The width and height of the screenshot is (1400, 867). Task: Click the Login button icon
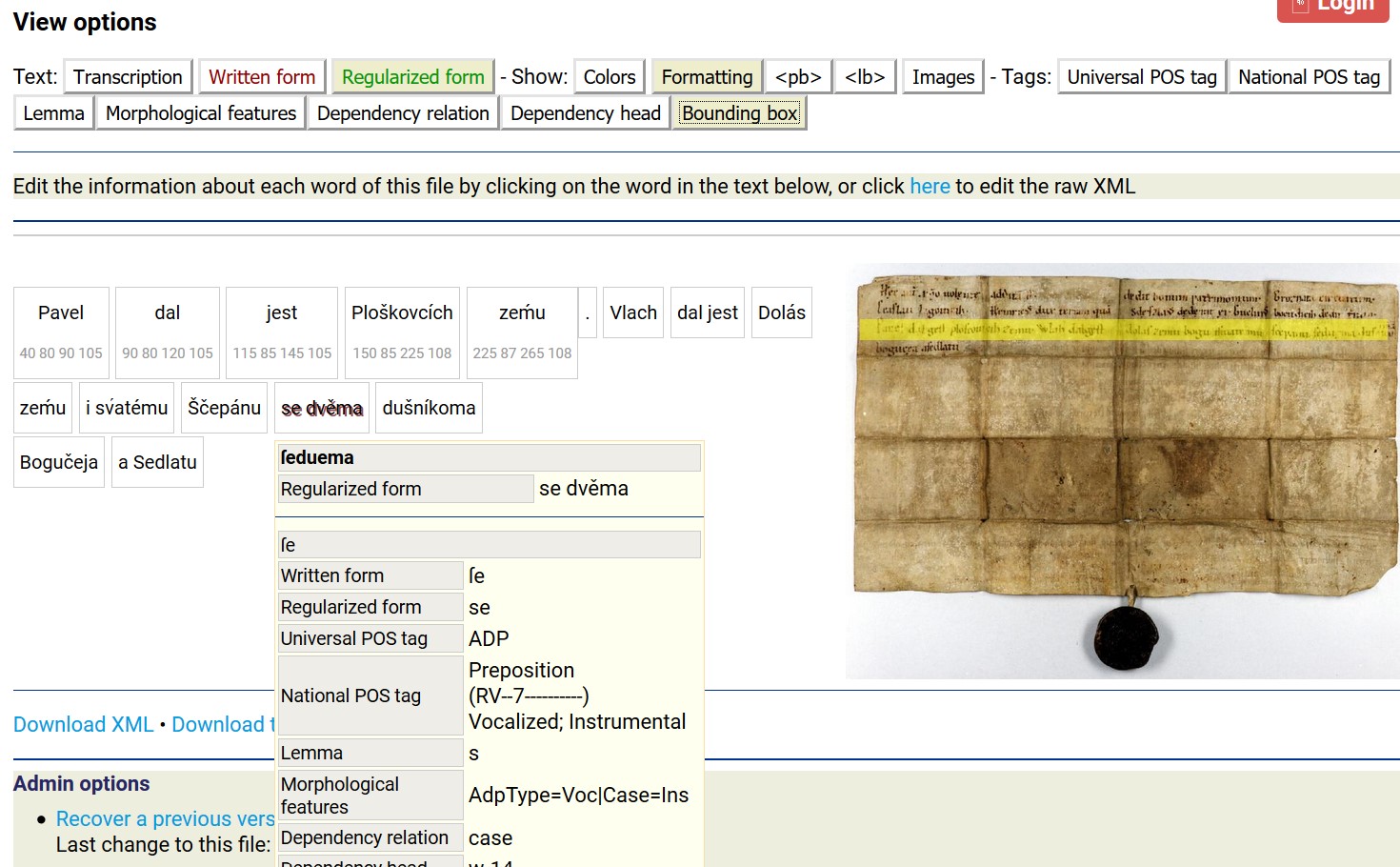[x=1301, y=6]
